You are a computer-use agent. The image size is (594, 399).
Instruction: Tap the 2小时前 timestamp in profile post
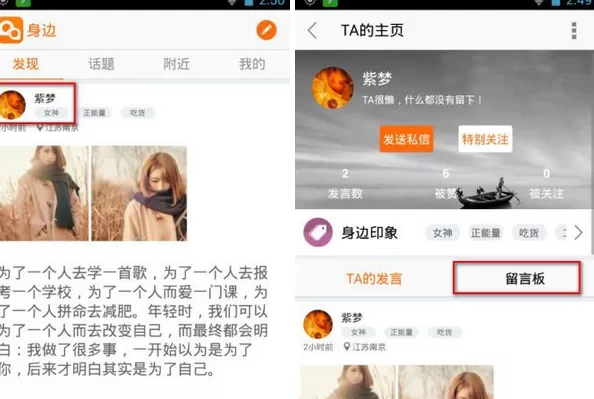(x=318, y=347)
